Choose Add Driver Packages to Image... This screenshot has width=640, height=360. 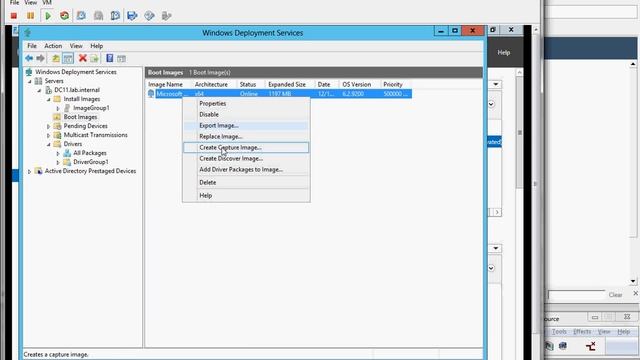(x=246, y=169)
